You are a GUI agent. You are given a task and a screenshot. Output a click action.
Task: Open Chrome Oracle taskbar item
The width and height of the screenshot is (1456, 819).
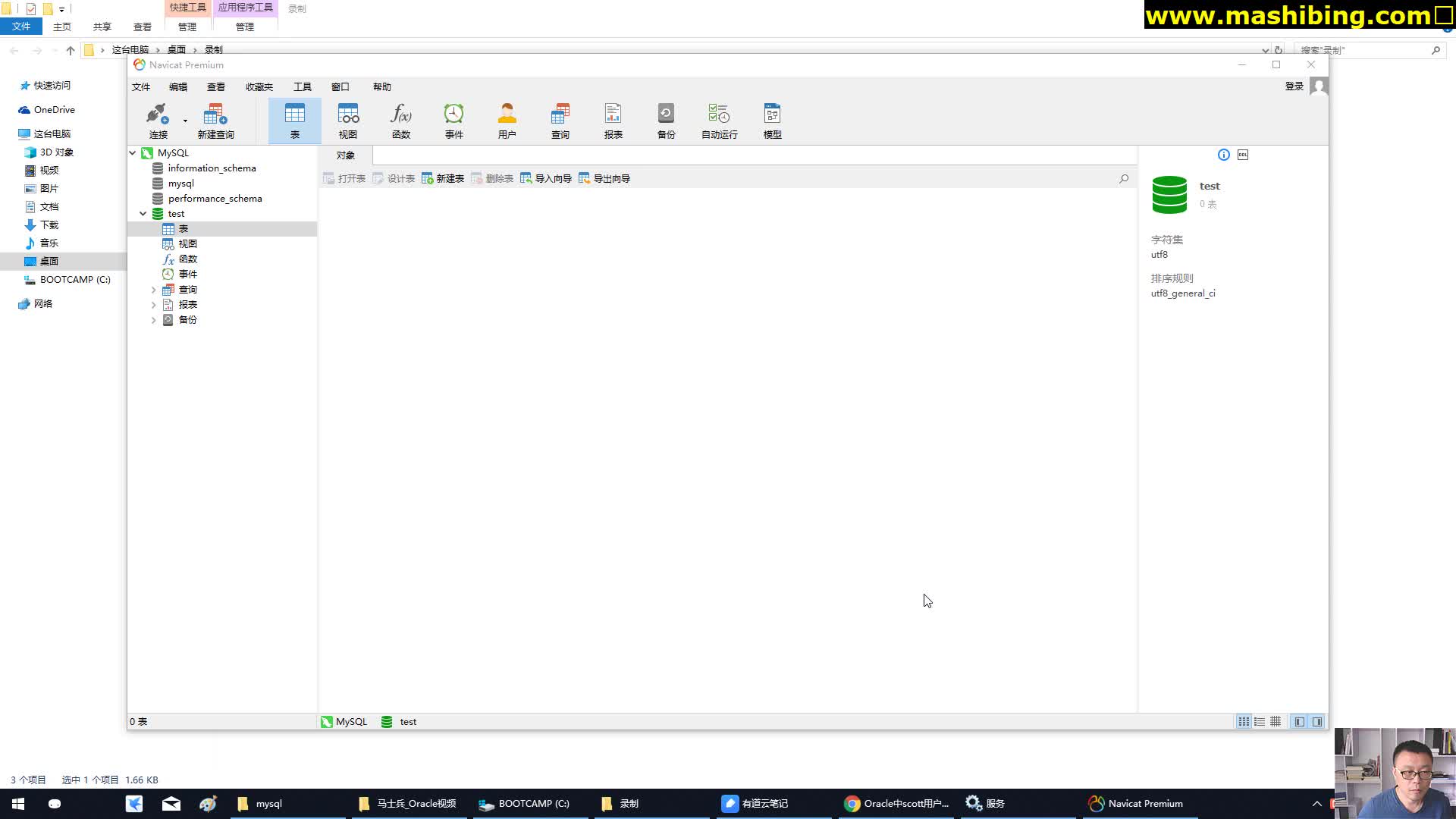point(897,804)
